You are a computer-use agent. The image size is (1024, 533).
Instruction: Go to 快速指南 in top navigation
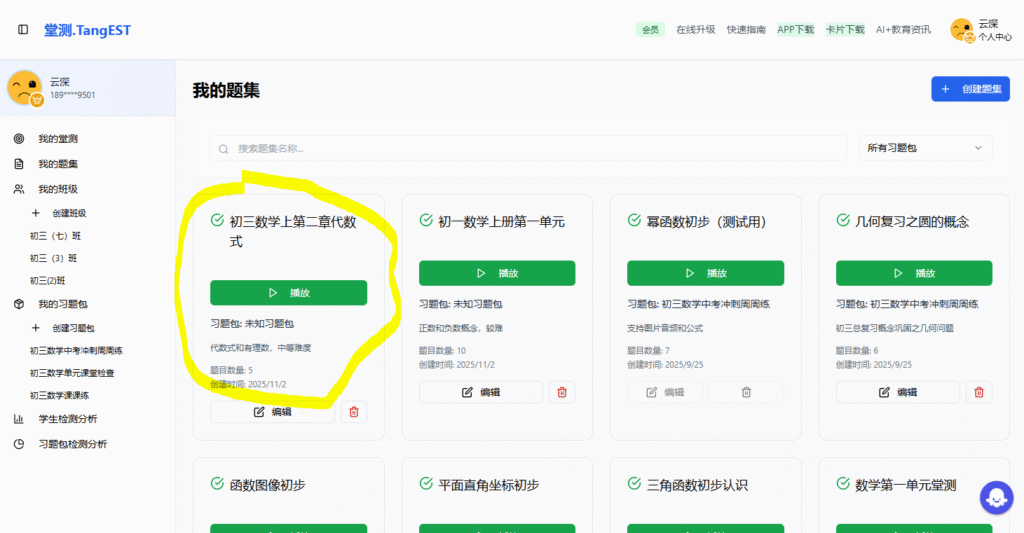coord(746,30)
